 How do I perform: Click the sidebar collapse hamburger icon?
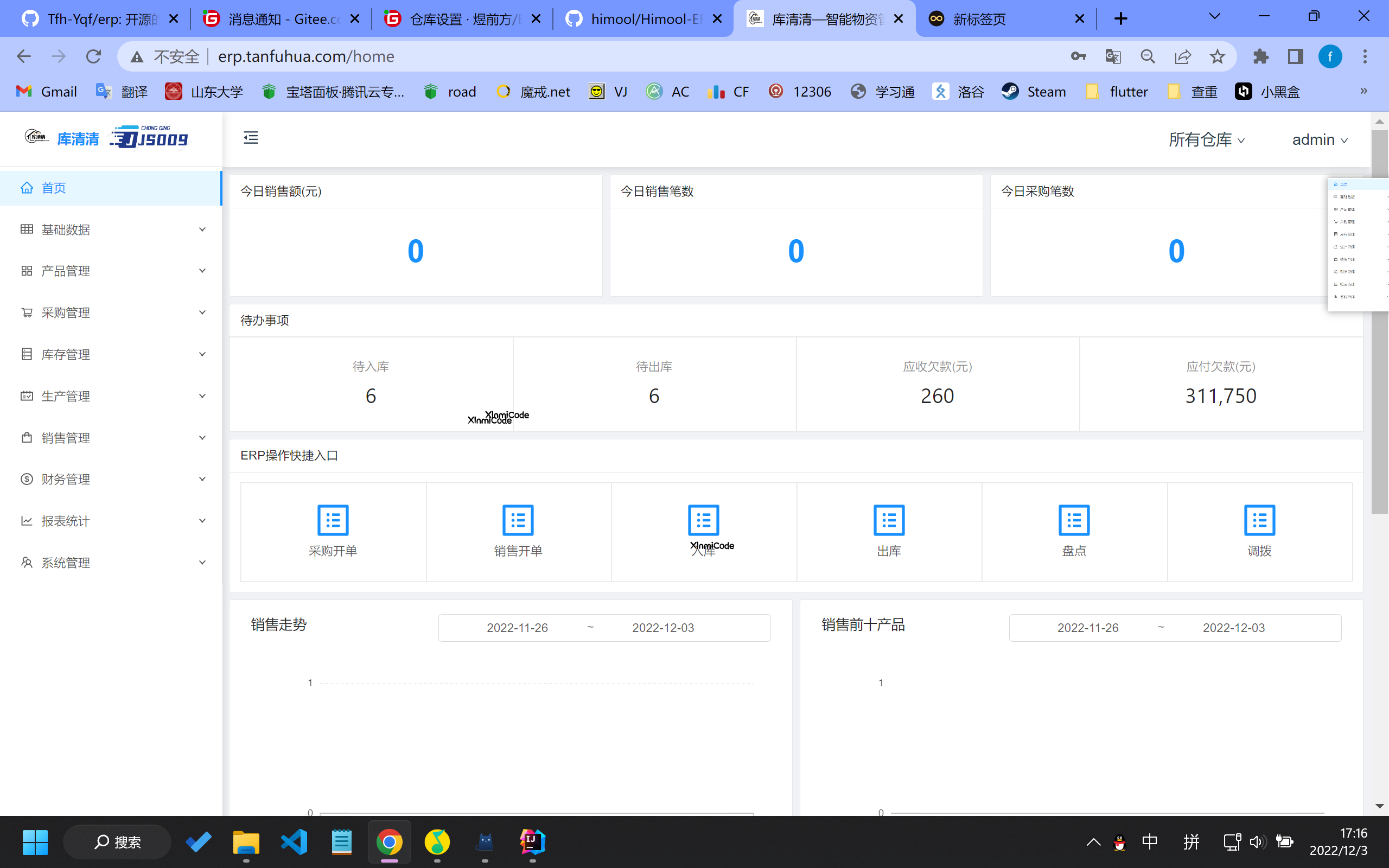pos(250,138)
